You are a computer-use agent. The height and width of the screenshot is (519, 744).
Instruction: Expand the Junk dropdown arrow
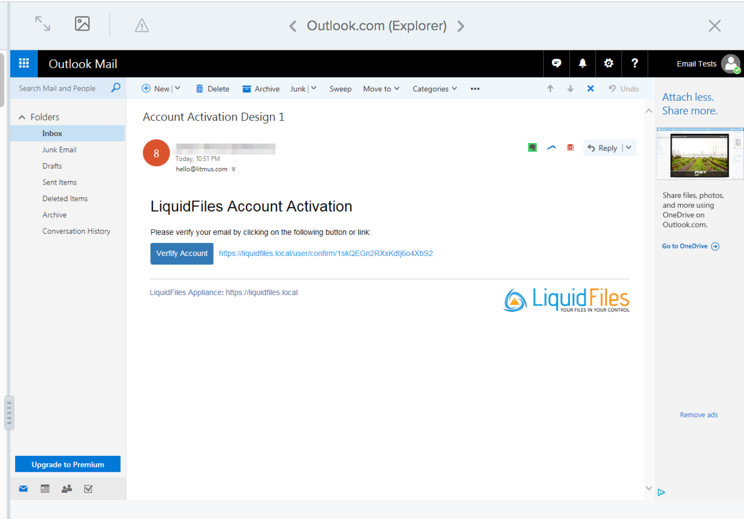314,88
